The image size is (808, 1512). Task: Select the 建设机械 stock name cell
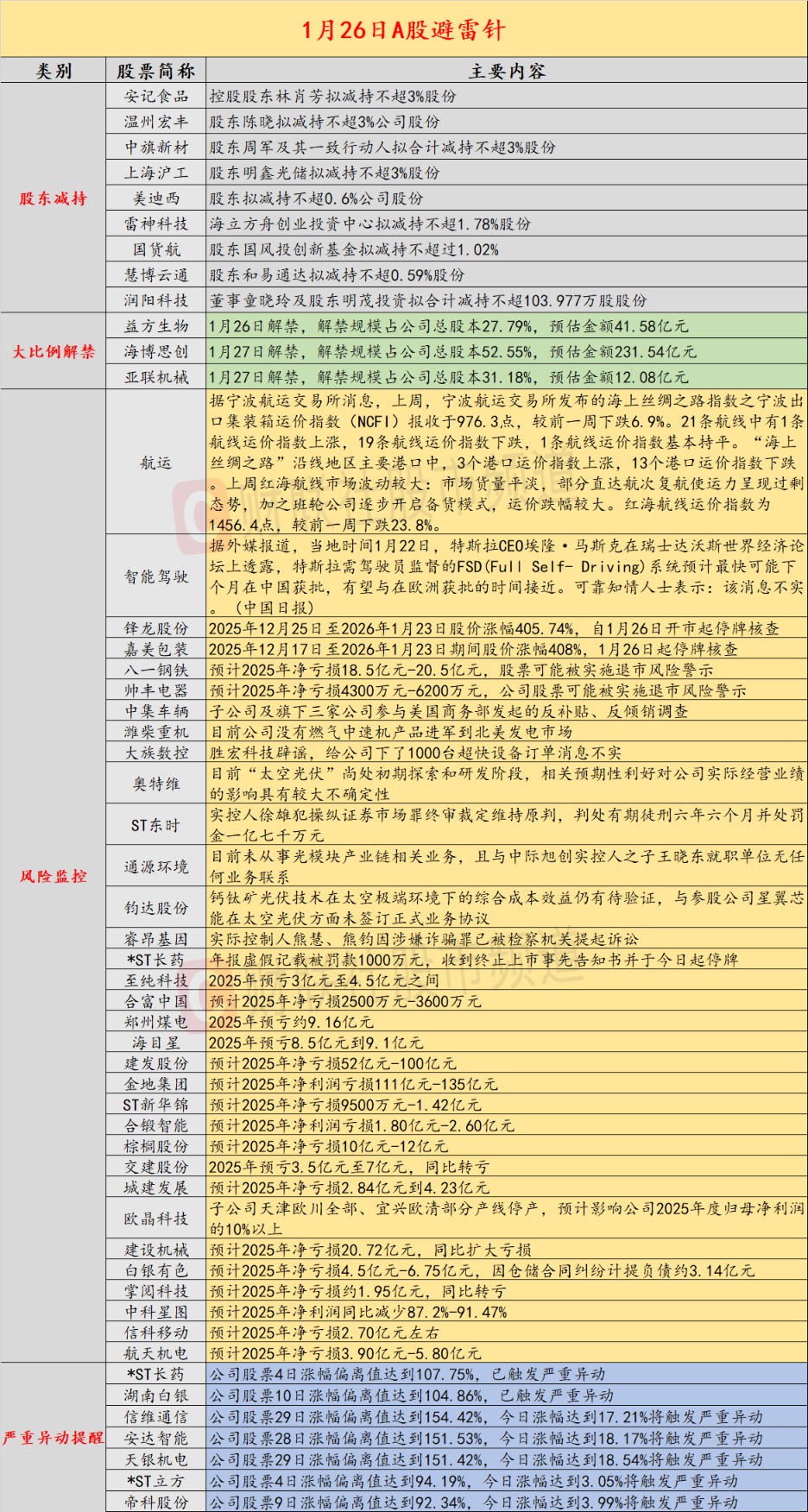(x=155, y=1250)
